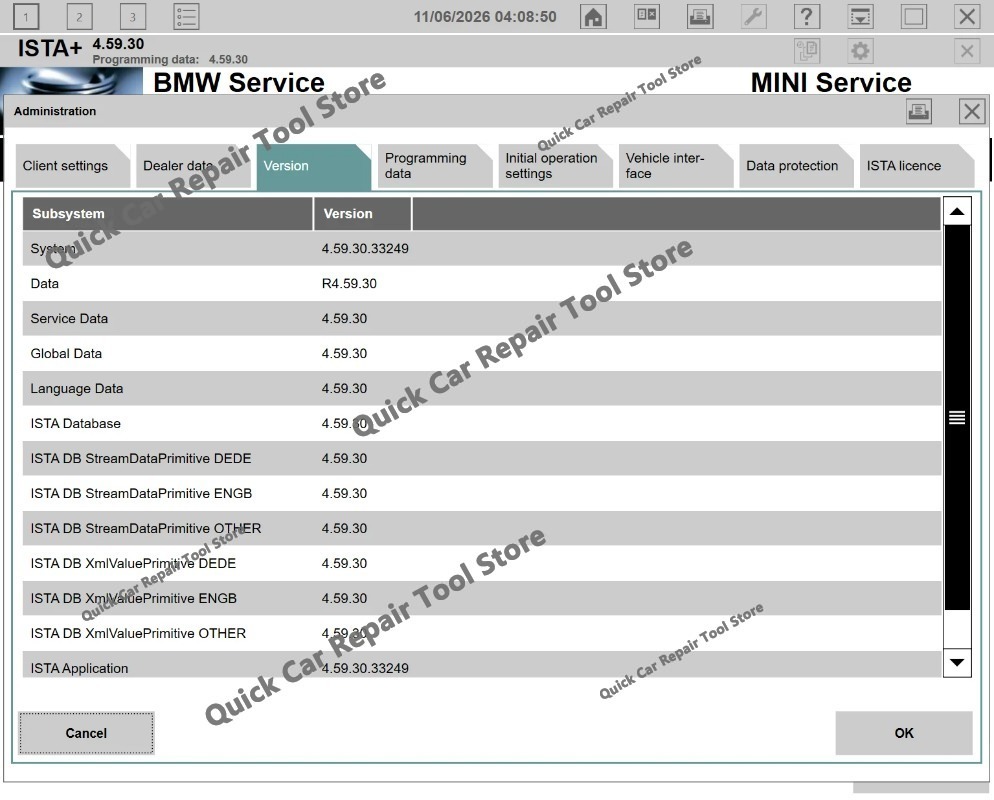
Task: Switch to the Dealer data tab
Action: tap(193, 166)
